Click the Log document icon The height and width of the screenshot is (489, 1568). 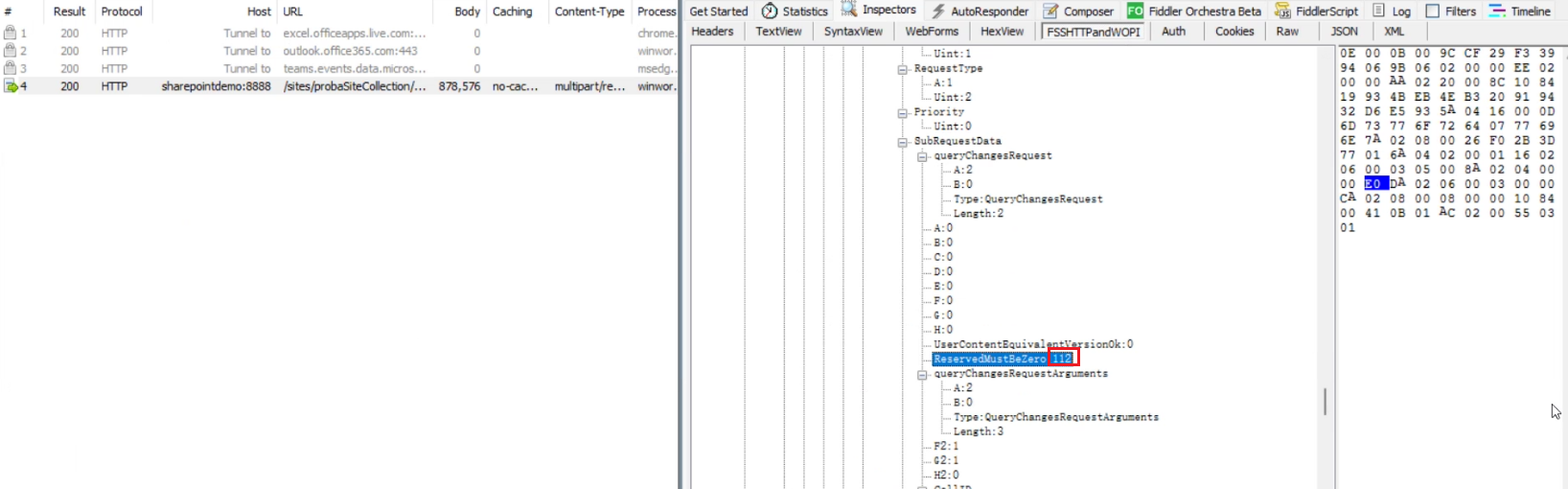coord(1378,11)
